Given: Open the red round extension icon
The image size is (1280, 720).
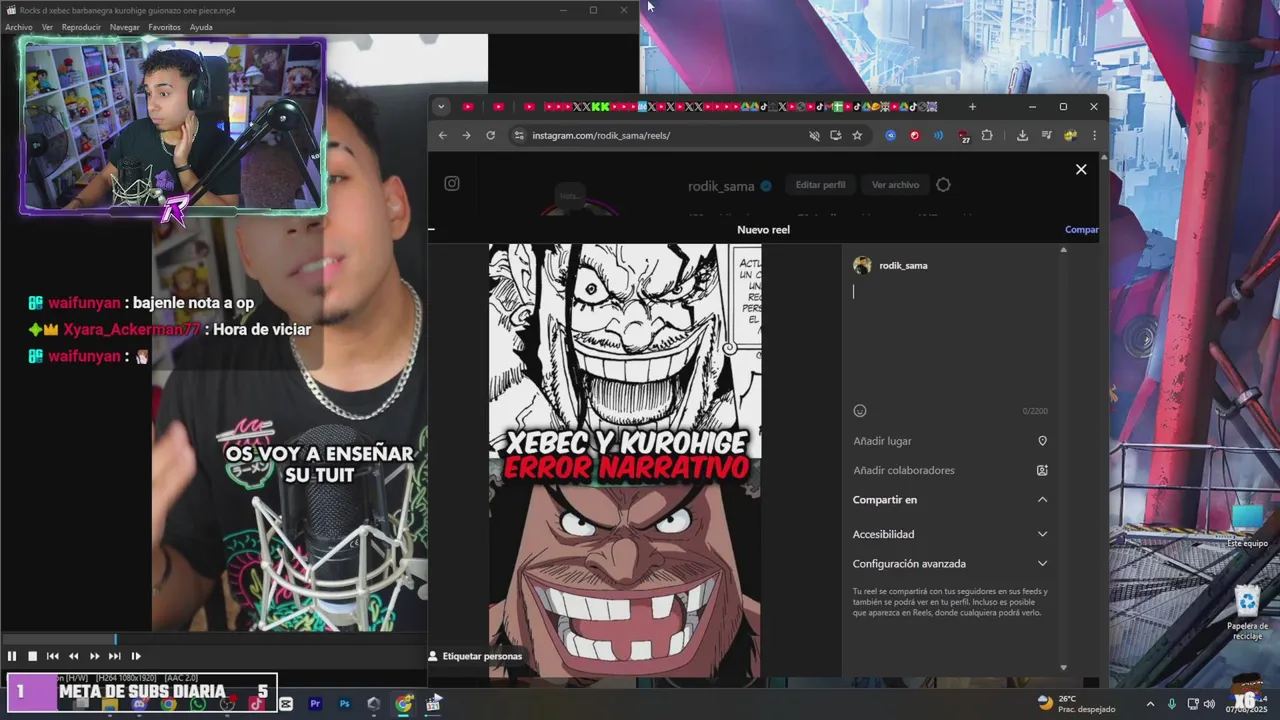Looking at the screenshot, I should [914, 135].
